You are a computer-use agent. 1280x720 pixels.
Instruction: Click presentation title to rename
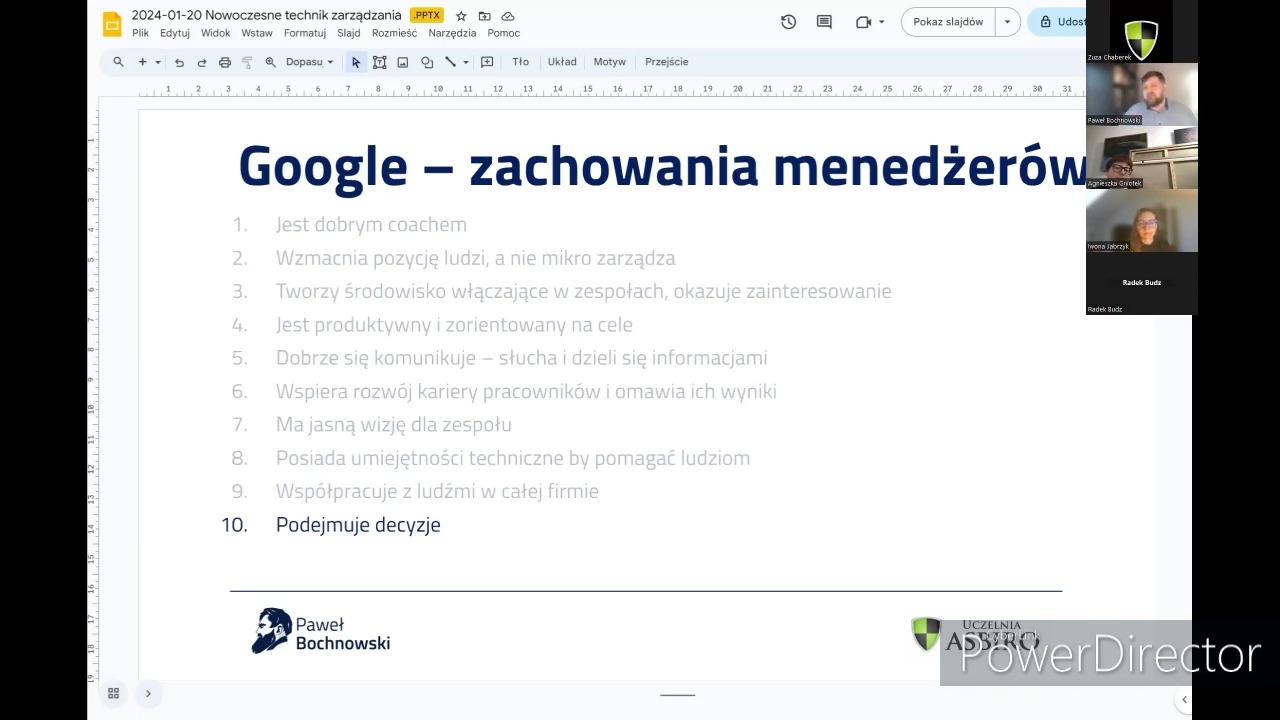pos(266,16)
